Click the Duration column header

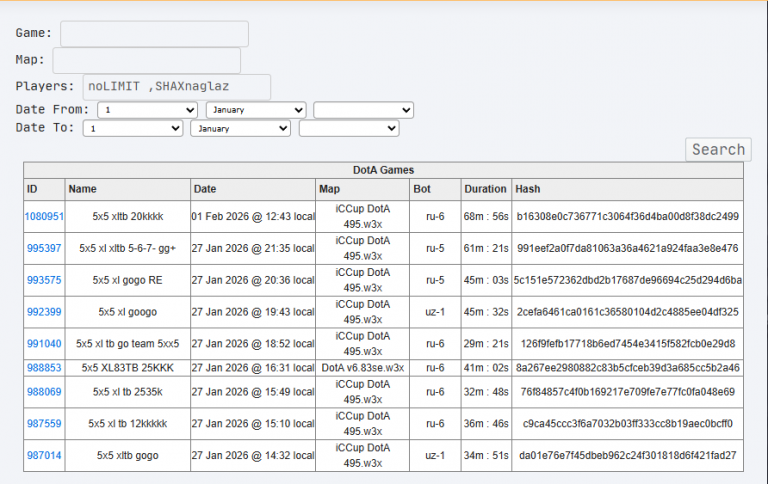pyautogui.click(x=486, y=189)
